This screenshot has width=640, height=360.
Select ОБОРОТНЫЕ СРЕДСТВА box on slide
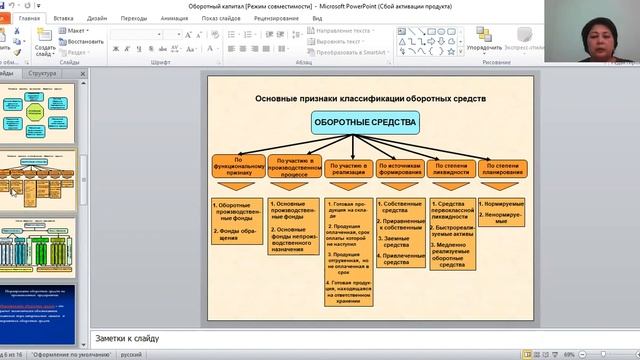pyautogui.click(x=365, y=122)
